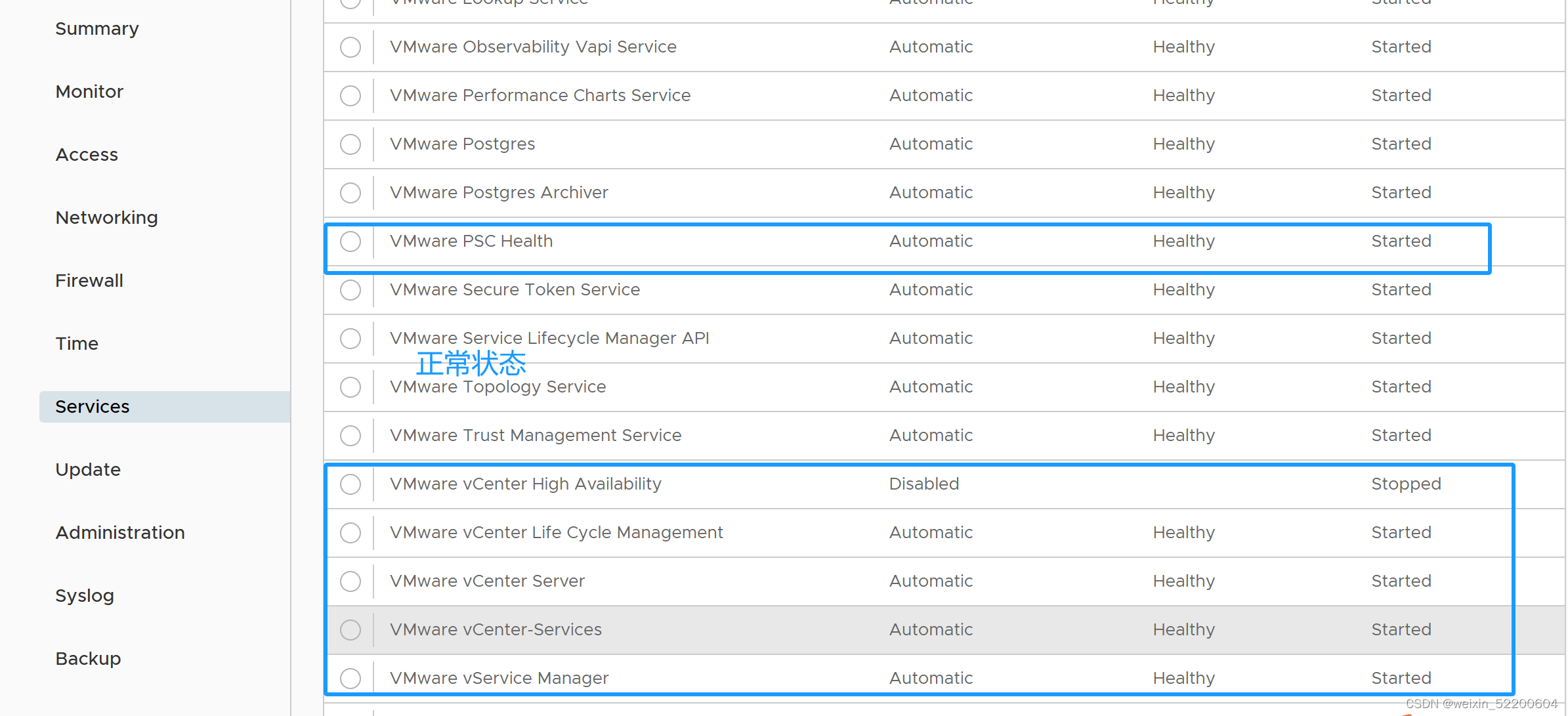This screenshot has height=716, width=1568.
Task: Click the VMware PSC Health name
Action: point(471,242)
